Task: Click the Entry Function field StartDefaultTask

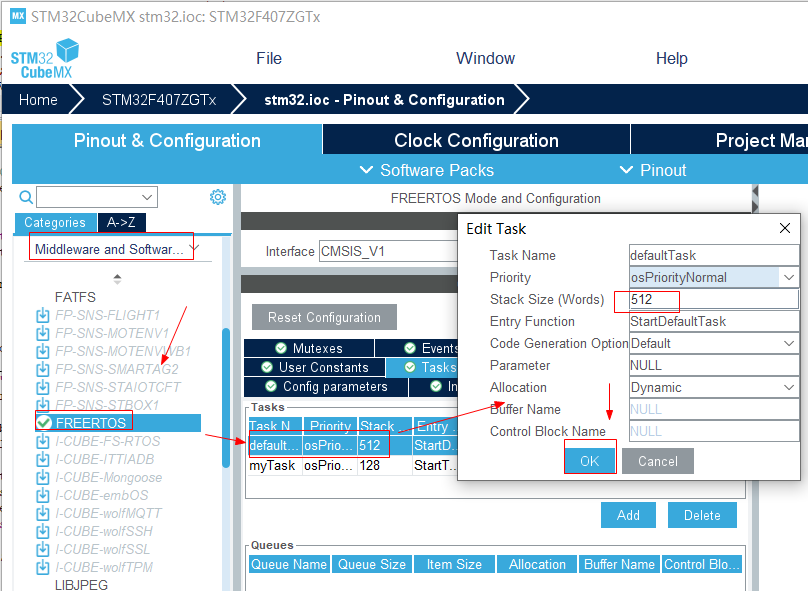Action: [x=714, y=322]
